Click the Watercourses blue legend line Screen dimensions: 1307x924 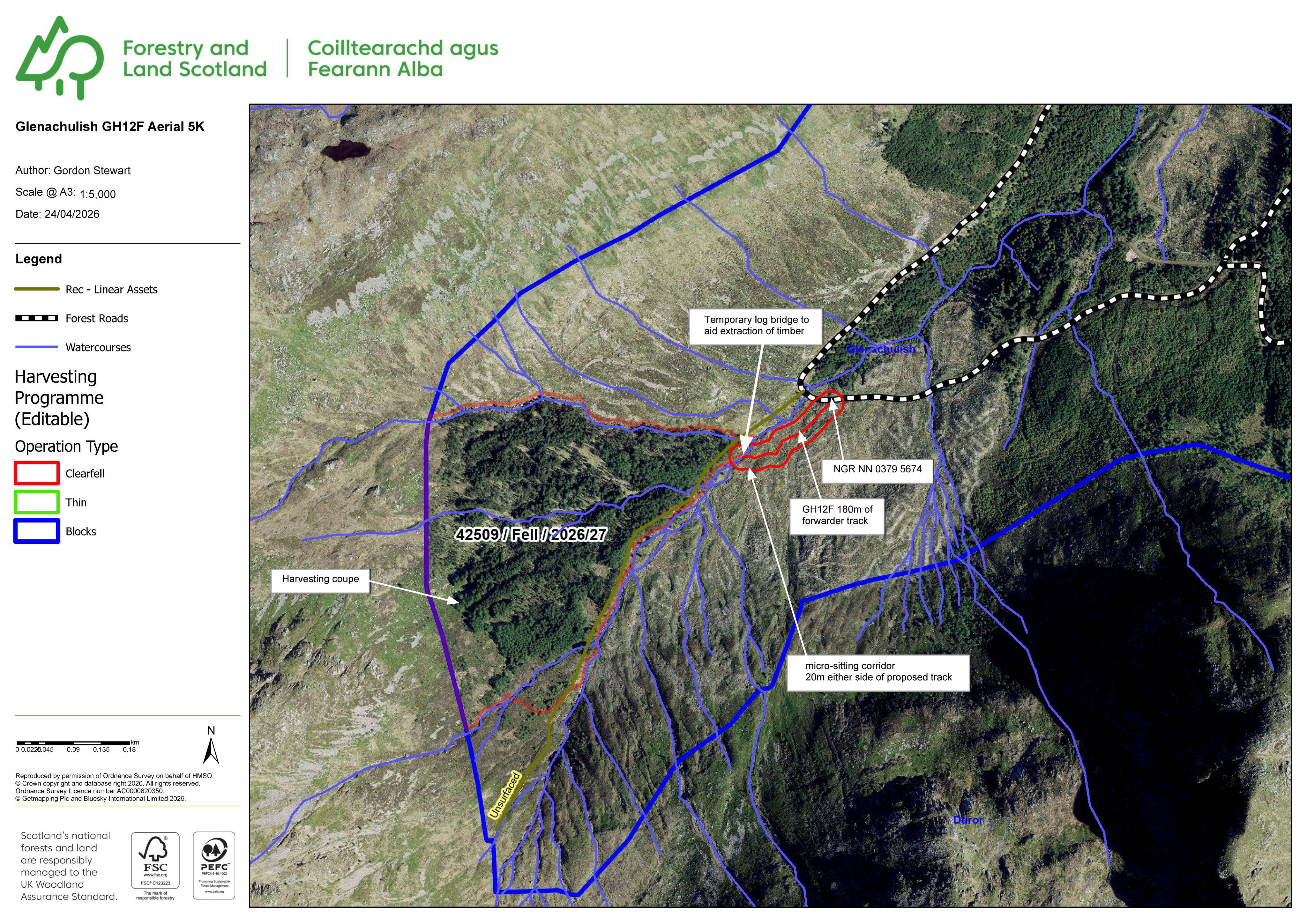pos(36,347)
